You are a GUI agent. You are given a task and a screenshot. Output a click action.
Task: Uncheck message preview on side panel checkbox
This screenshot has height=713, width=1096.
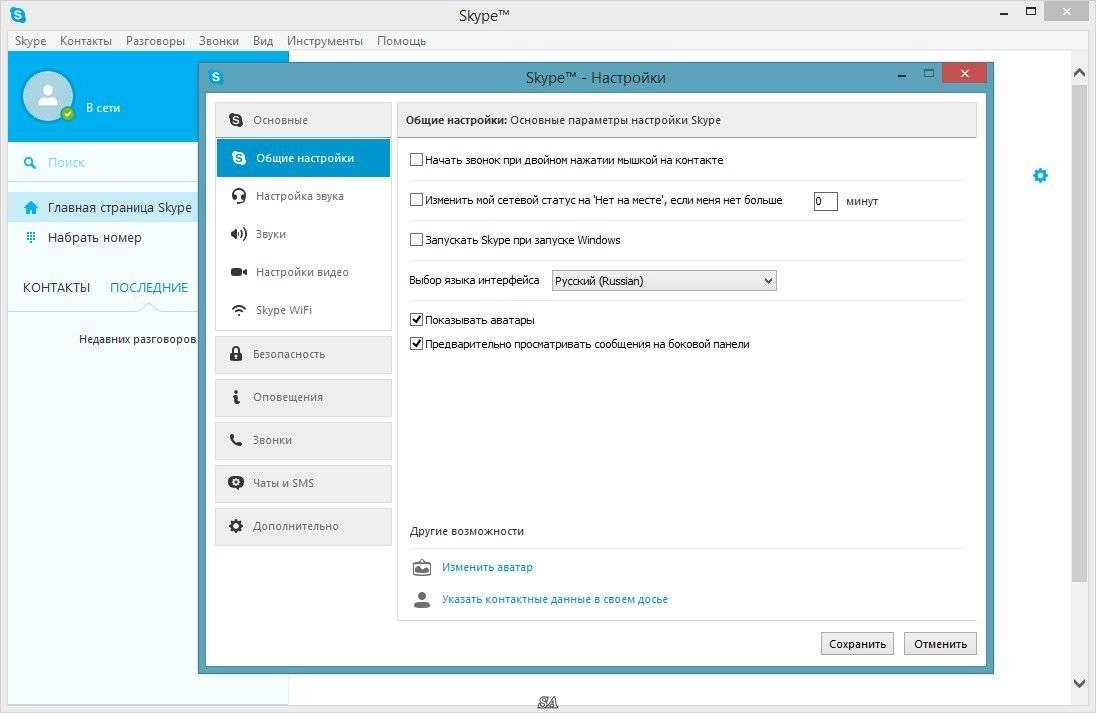(417, 344)
